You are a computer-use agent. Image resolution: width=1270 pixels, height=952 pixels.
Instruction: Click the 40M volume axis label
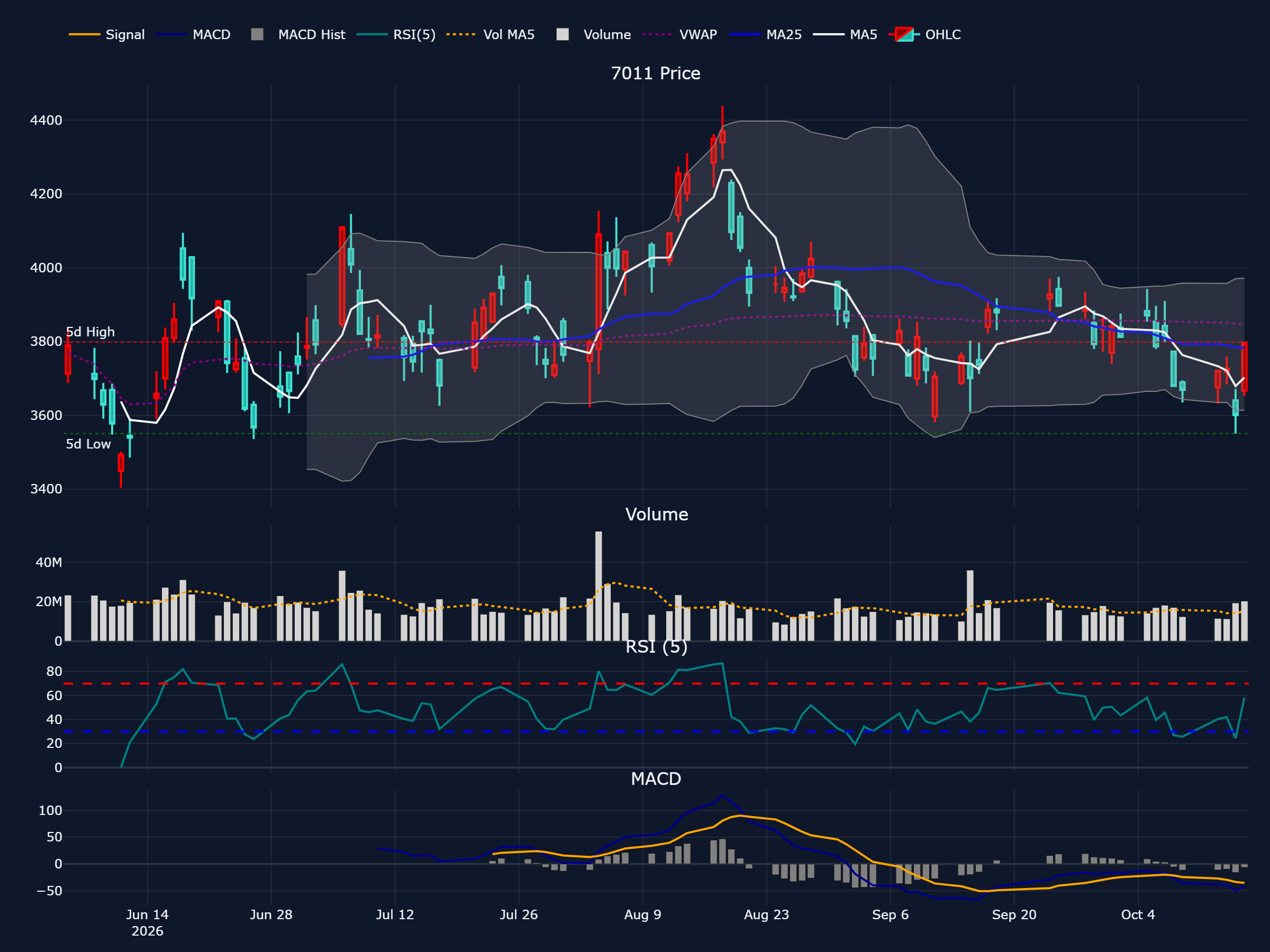(49, 562)
